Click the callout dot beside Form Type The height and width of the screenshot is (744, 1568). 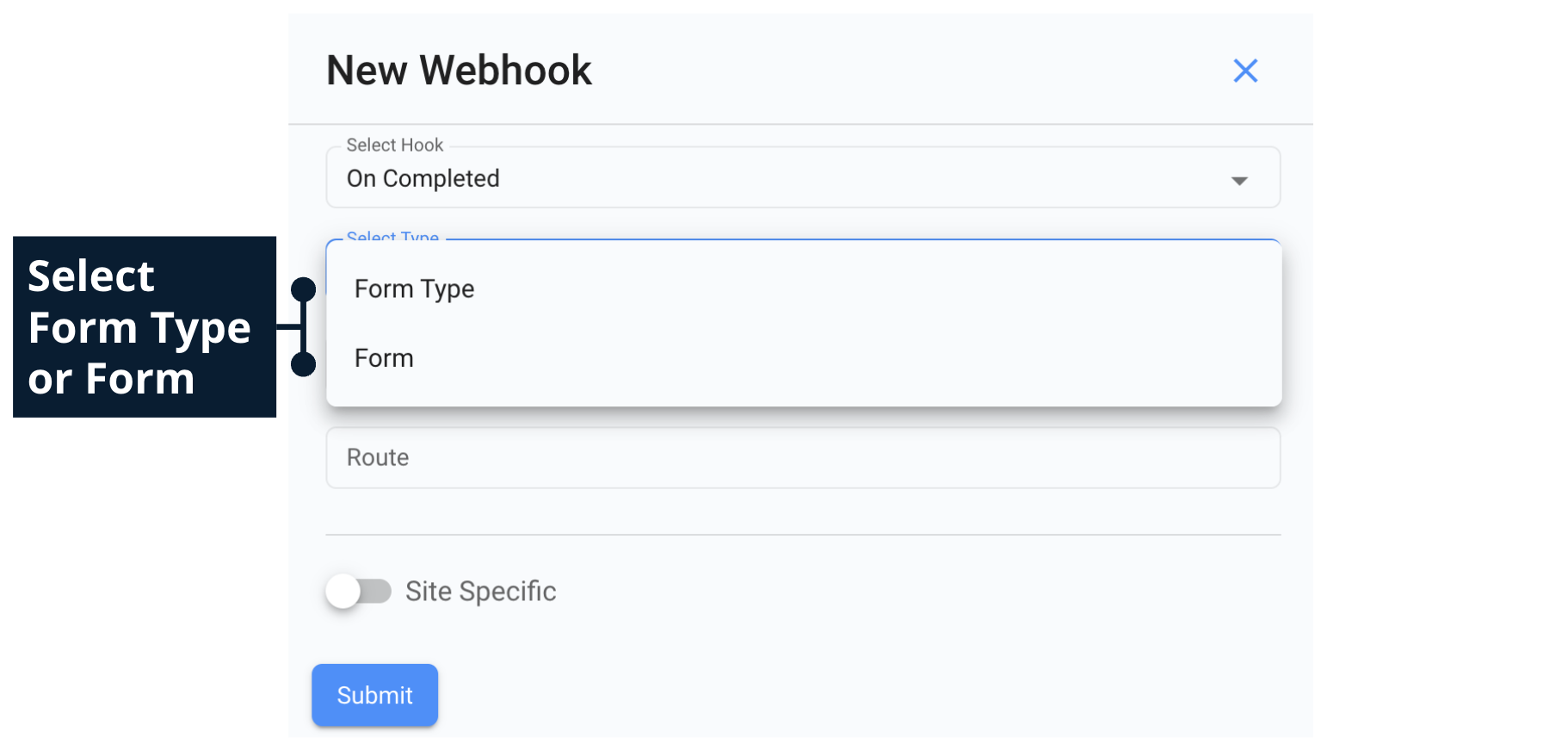pos(303,289)
